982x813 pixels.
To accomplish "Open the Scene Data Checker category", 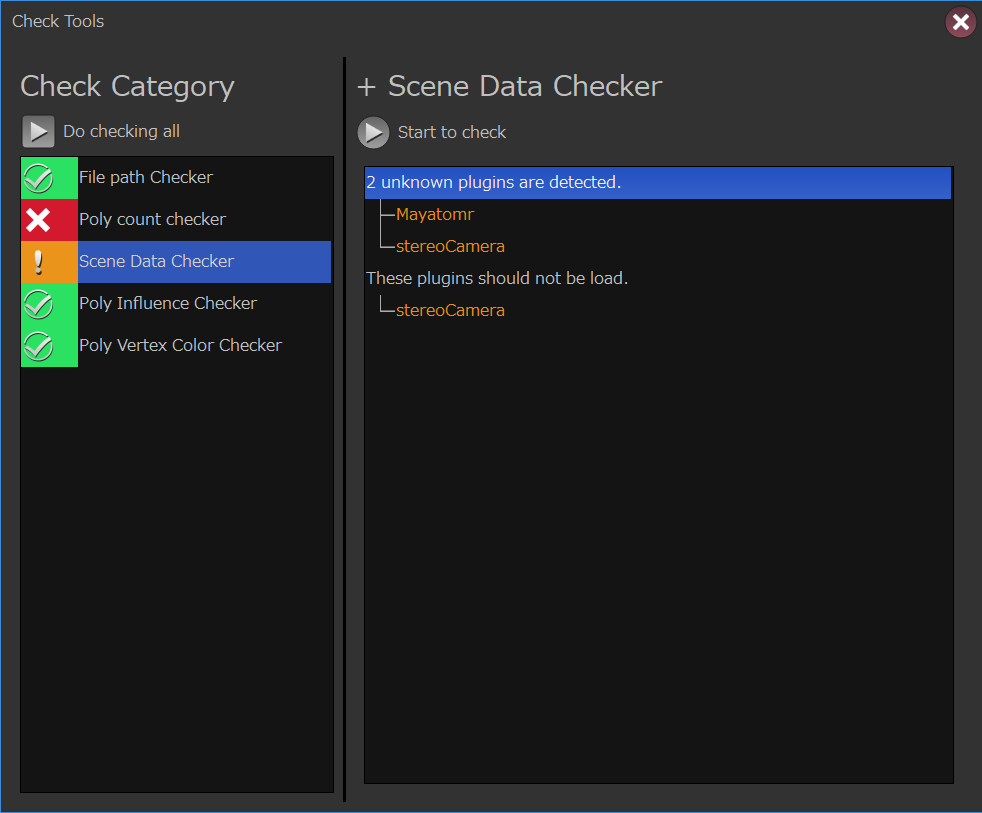I will tap(156, 262).
